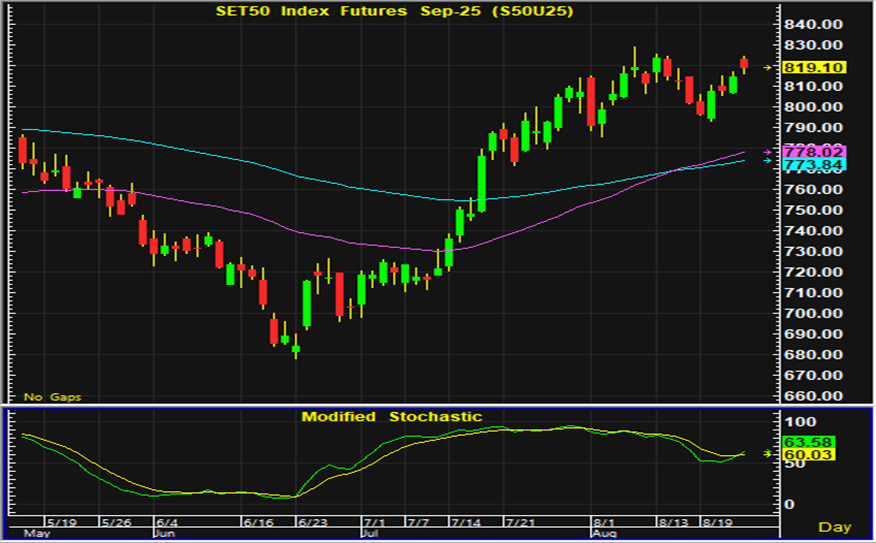
Task: Click the magenta arrow beside 778.02
Action: click(x=768, y=152)
